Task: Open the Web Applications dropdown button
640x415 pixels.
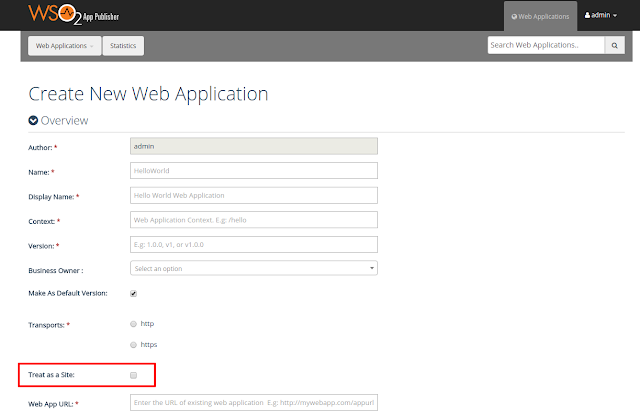Action: [x=64, y=46]
